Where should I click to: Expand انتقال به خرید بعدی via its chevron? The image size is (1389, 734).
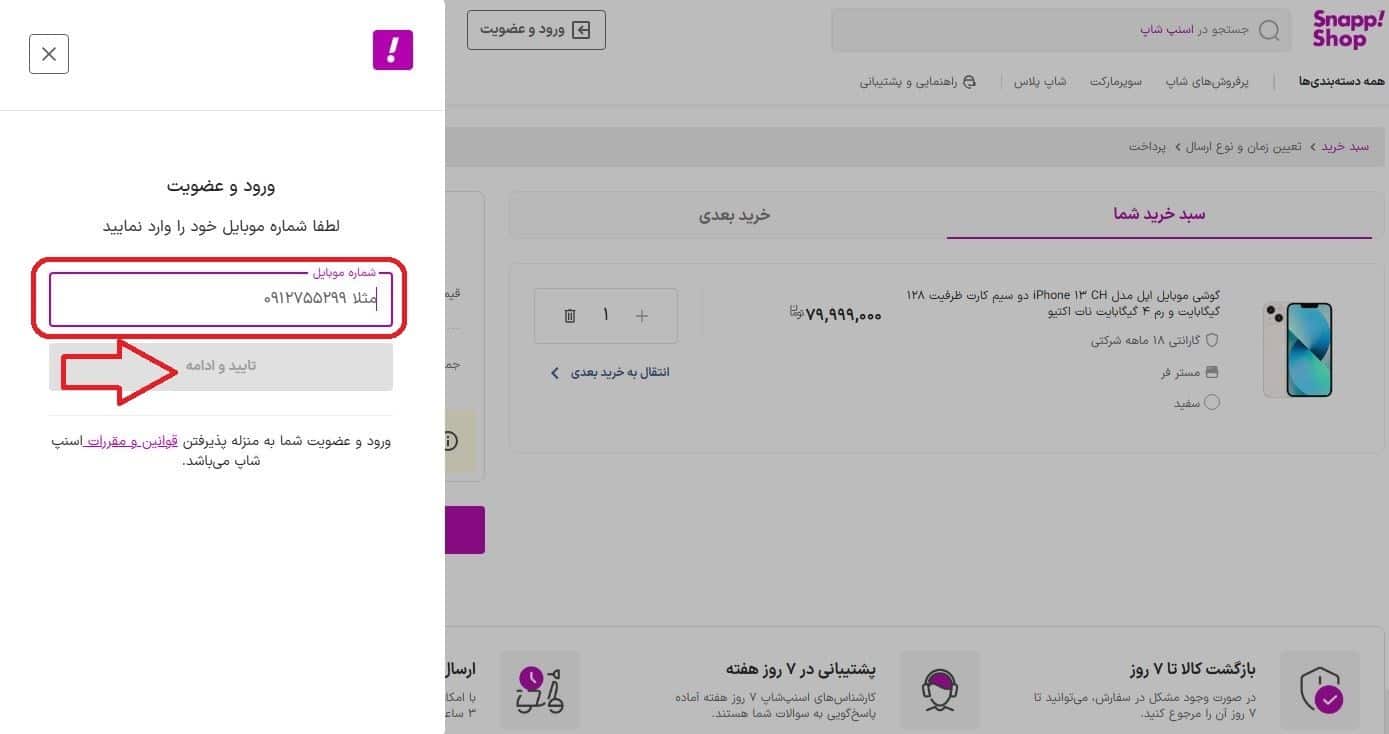click(x=554, y=371)
